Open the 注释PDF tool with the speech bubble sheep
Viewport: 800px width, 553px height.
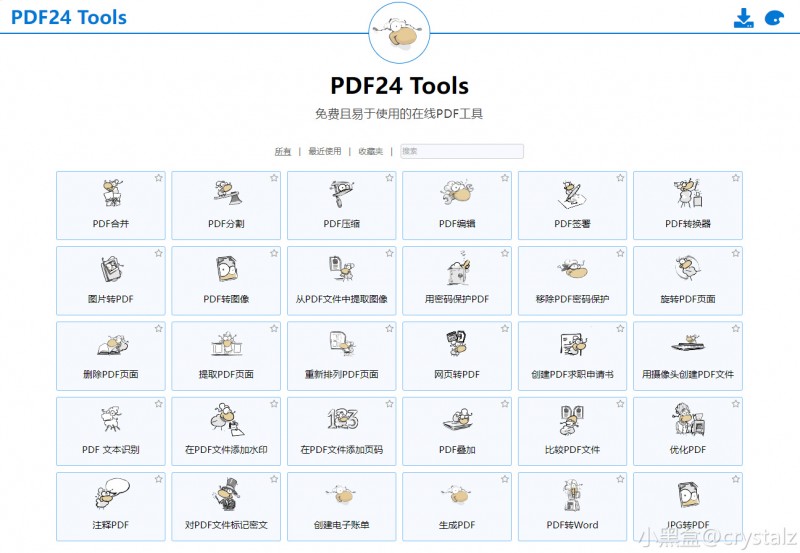[x=111, y=507]
